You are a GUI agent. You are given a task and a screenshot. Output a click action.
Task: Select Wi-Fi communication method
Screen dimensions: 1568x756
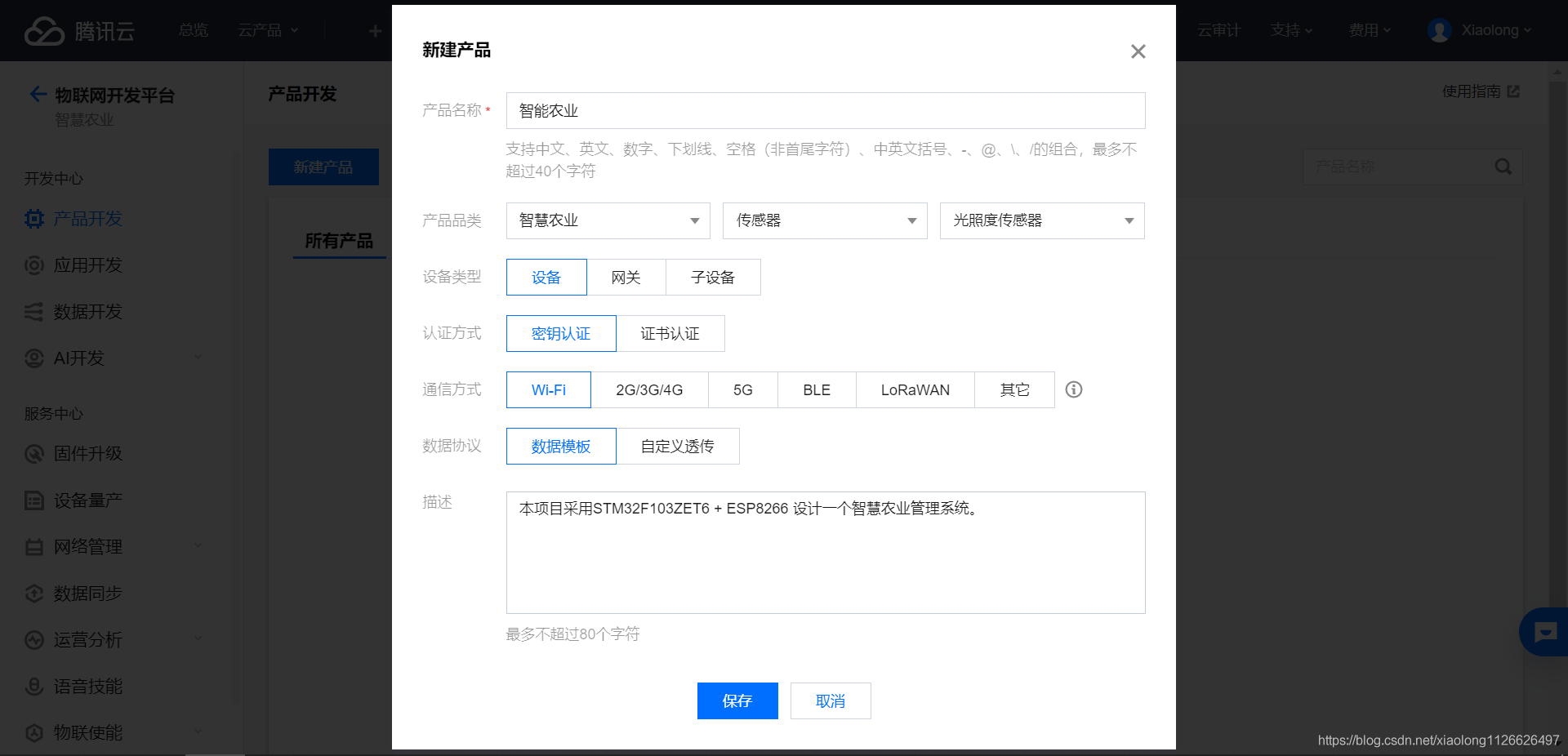click(x=549, y=390)
